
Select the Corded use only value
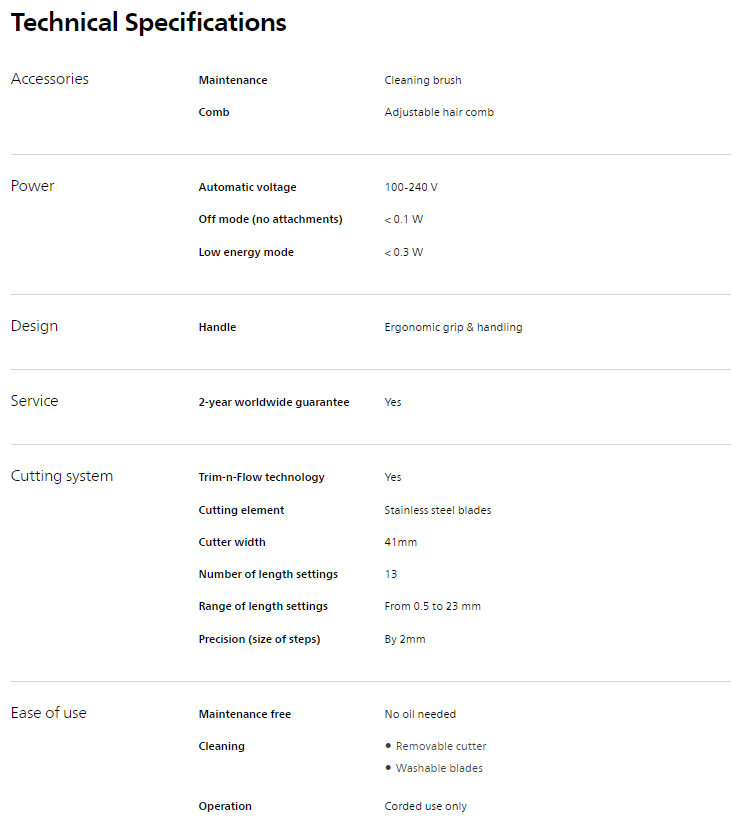click(x=425, y=806)
